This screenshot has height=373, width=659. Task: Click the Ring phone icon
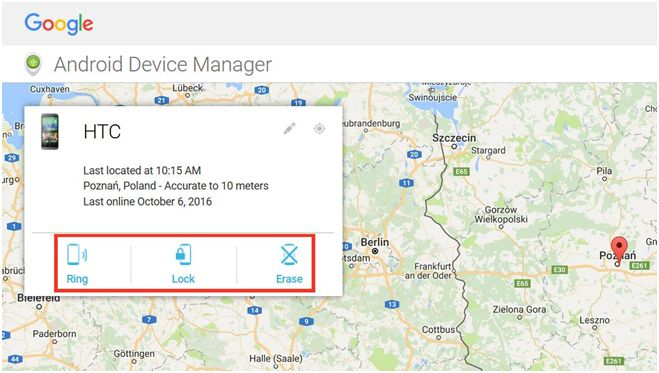pyautogui.click(x=77, y=255)
